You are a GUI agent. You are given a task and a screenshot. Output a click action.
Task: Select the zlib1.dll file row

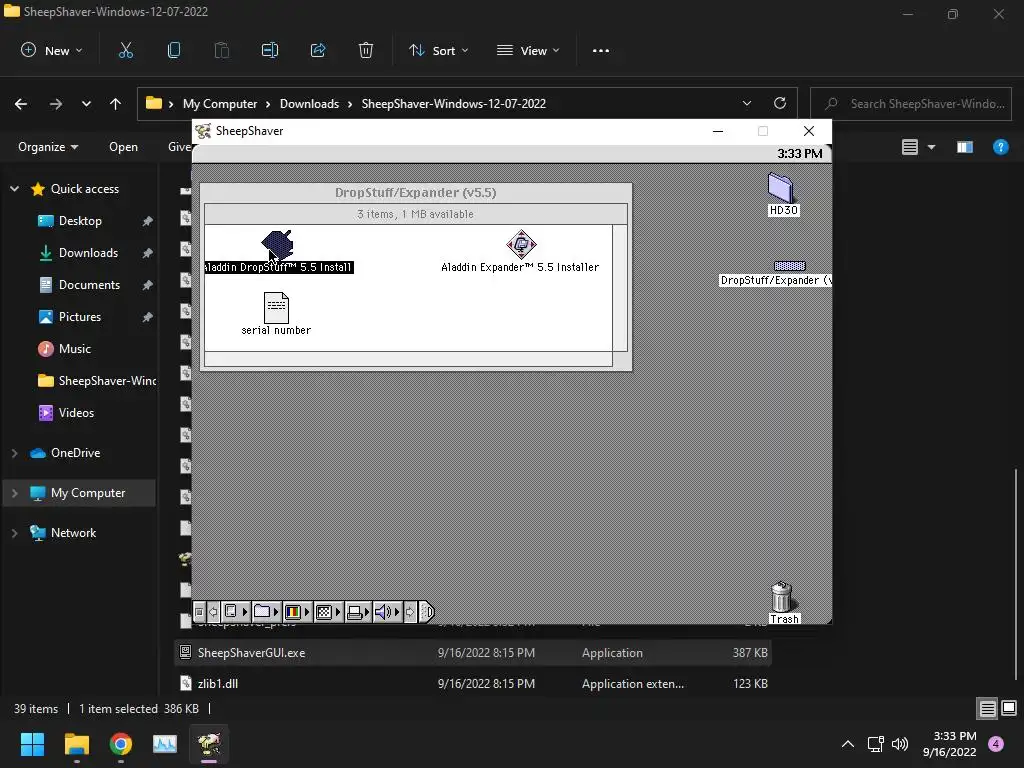click(473, 683)
